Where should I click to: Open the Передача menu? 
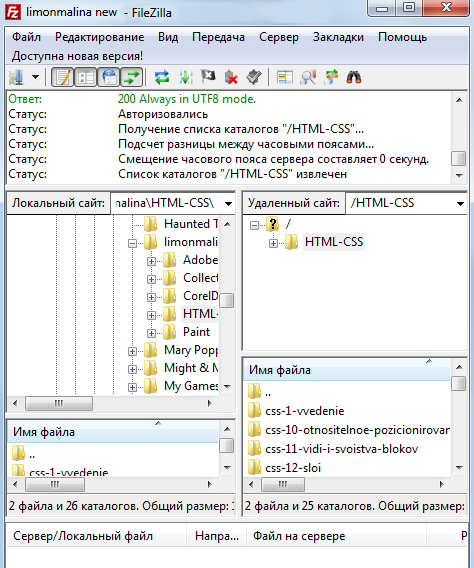click(x=218, y=37)
